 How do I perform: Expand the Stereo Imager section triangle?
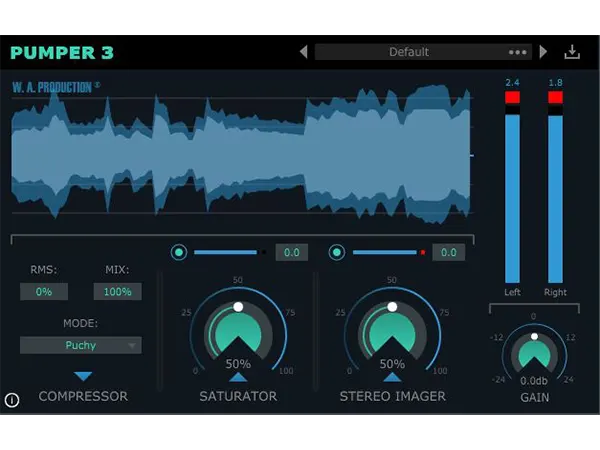point(392,377)
